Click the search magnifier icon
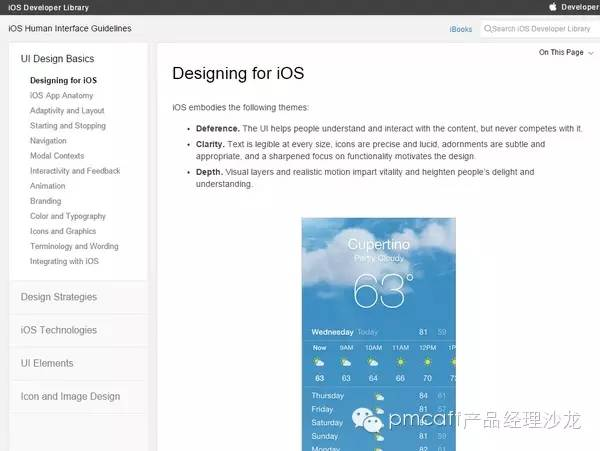The width and height of the screenshot is (600, 451). [x=488, y=28]
